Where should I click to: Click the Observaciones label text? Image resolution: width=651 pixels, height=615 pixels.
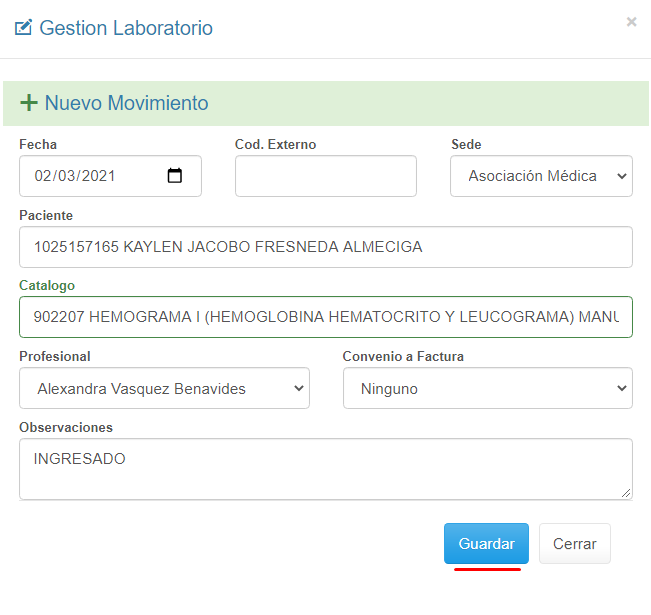coord(66,427)
